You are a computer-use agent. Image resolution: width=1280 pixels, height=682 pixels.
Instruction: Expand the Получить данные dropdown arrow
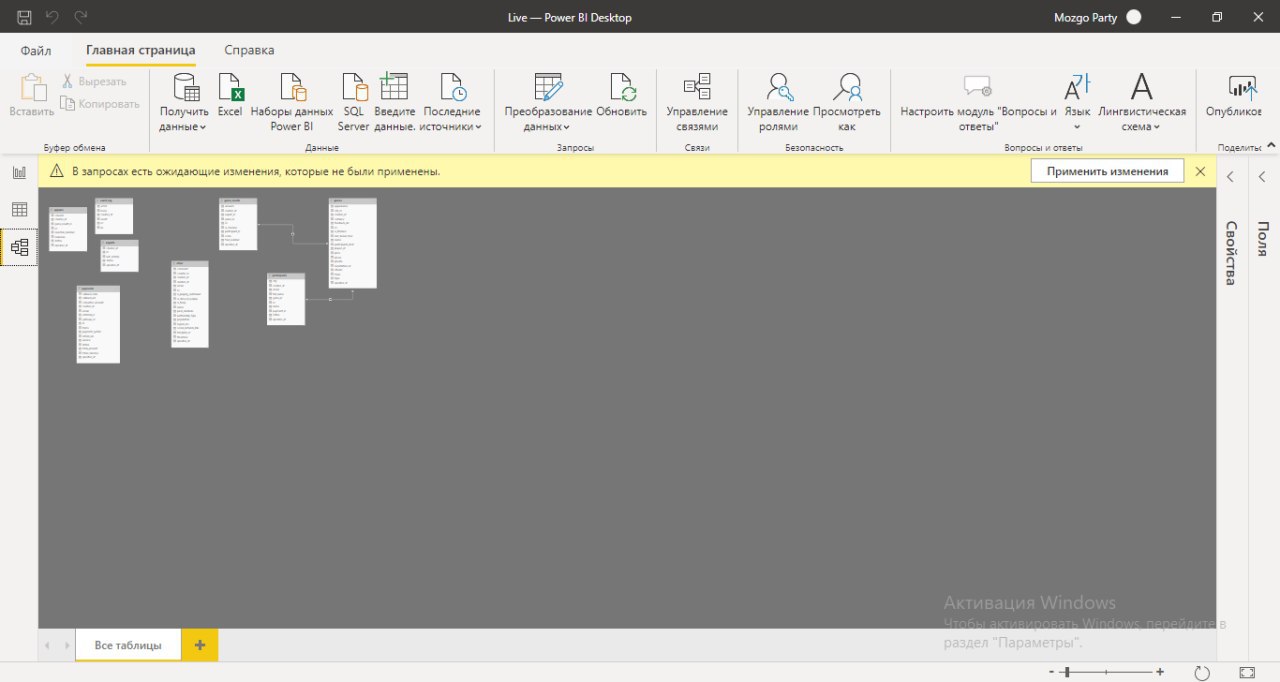202,127
